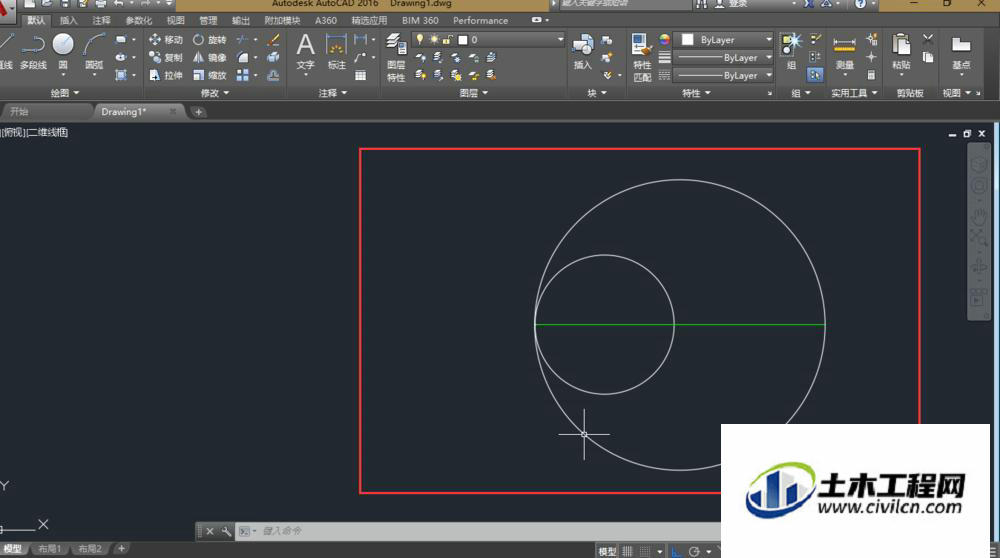The width and height of the screenshot is (1000, 558).
Task: Click Match Properties (特性匹配) icon
Action: point(642,57)
